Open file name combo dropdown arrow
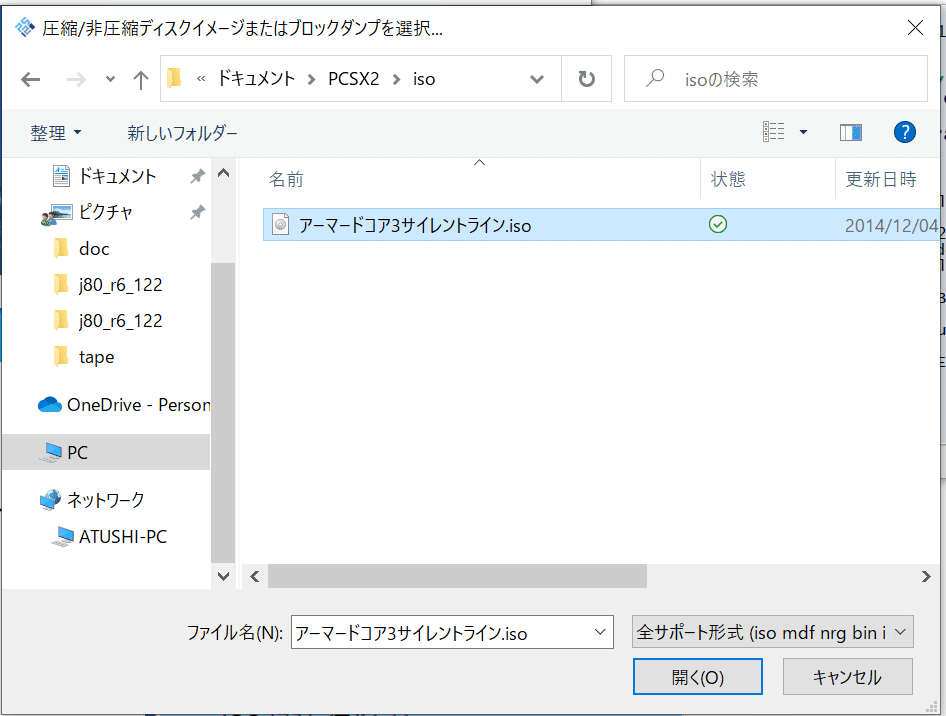The width and height of the screenshot is (946, 716). coord(600,632)
